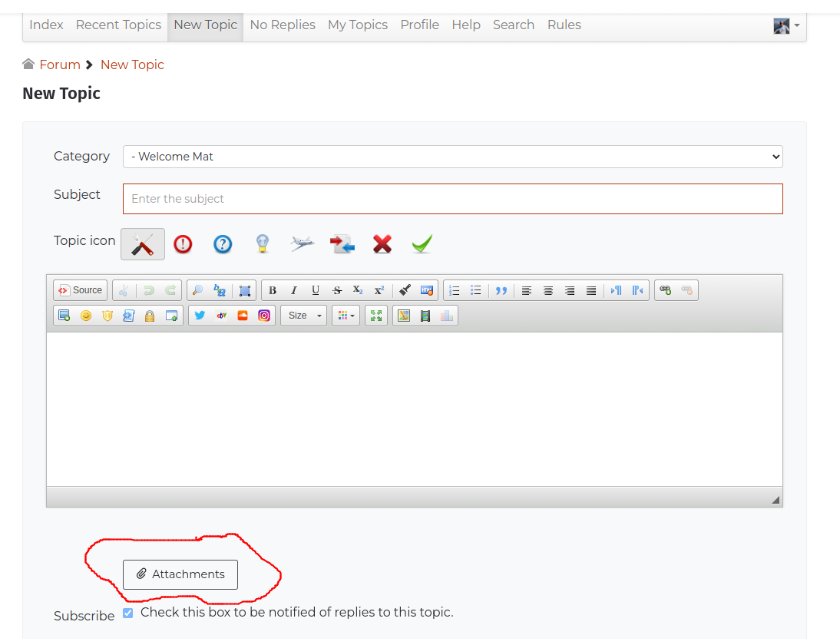840x639 pixels.
Task: Toggle bold formatting in editor toolbar
Action: click(272, 291)
